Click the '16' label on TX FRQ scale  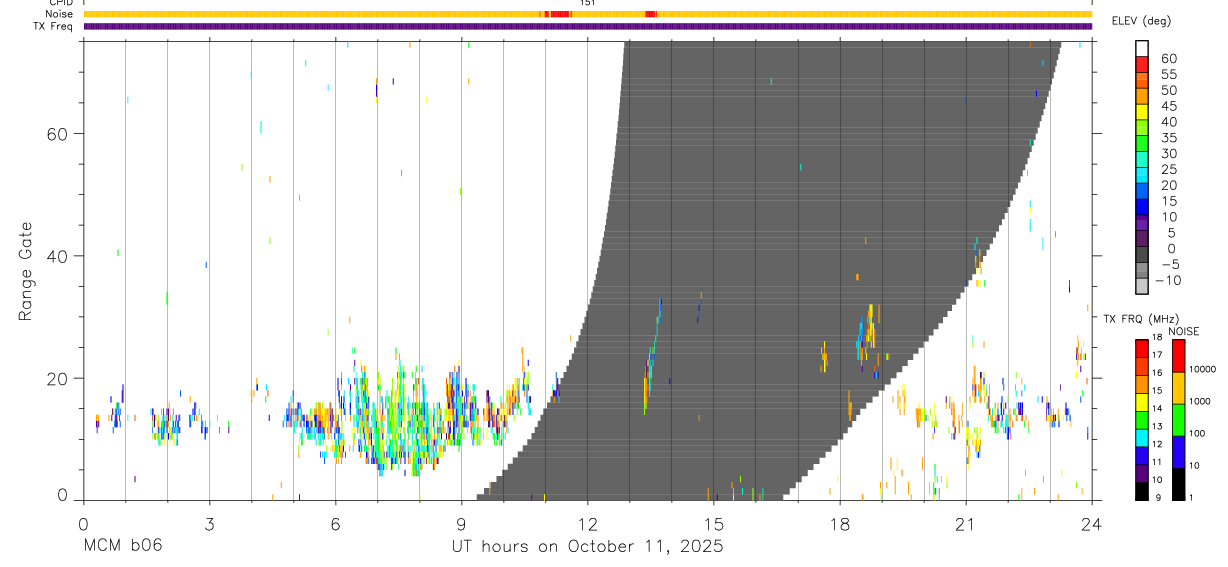1156,372
